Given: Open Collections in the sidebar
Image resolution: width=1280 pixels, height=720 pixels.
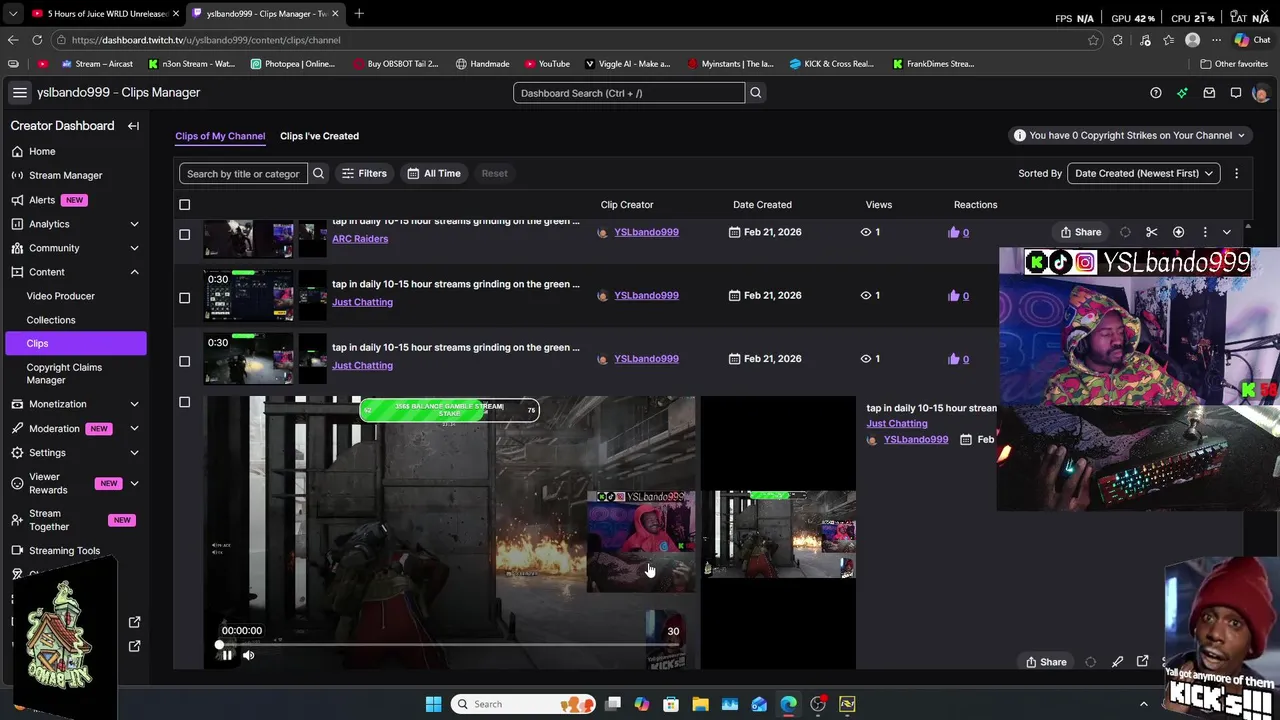Looking at the screenshot, I should pos(51,320).
